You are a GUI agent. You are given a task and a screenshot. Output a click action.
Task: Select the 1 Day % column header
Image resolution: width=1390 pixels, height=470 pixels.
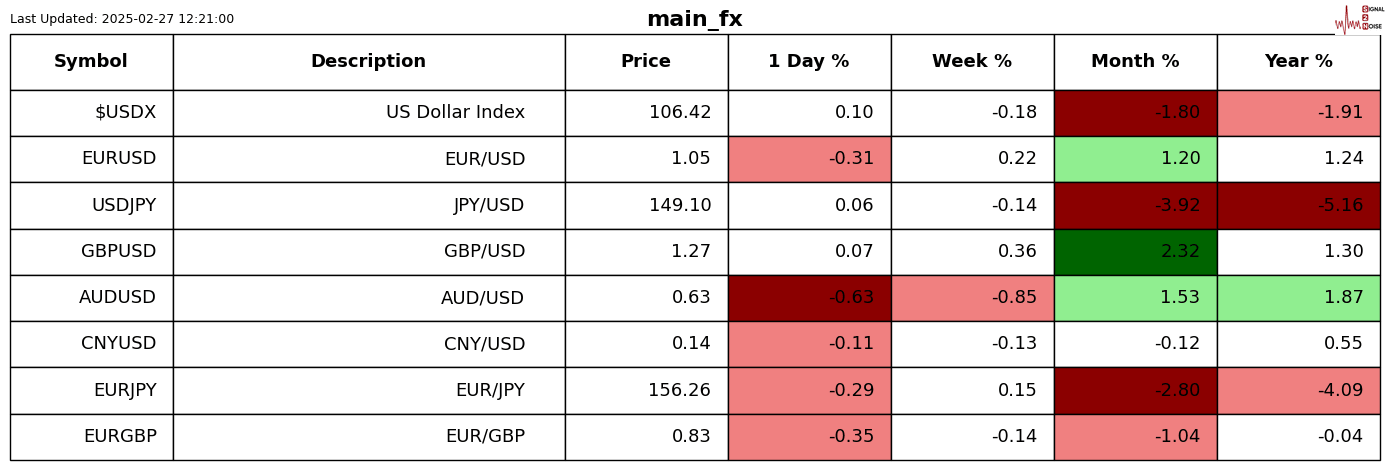pyautogui.click(x=809, y=62)
